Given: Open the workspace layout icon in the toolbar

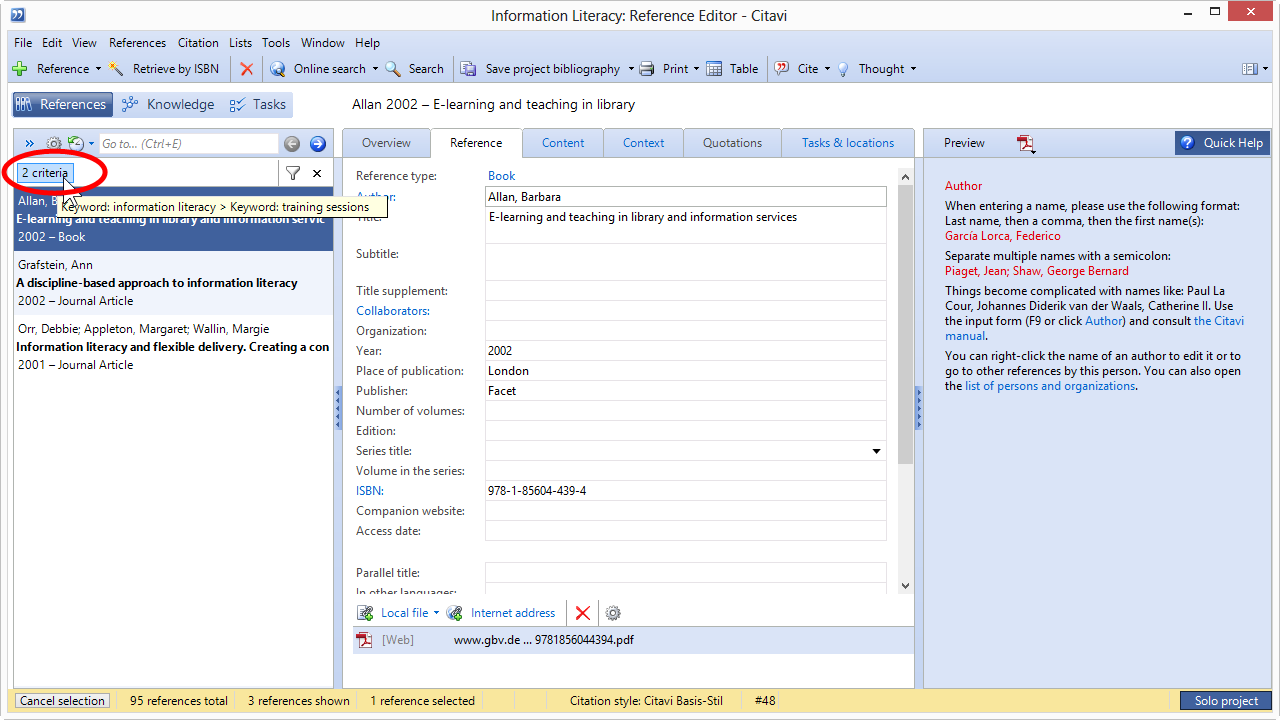Looking at the screenshot, I should click(x=1249, y=69).
